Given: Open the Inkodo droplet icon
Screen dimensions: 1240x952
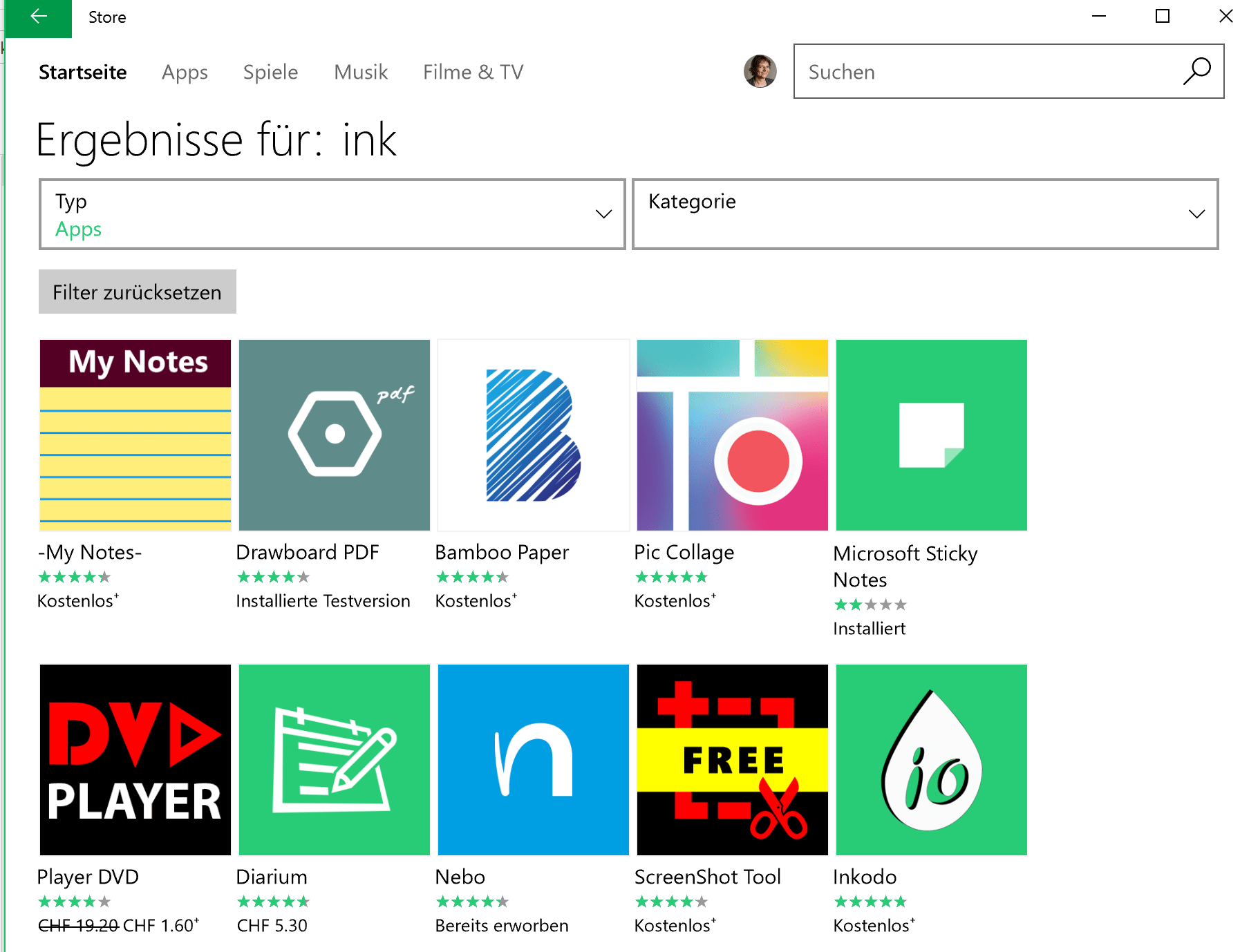Looking at the screenshot, I should point(930,759).
